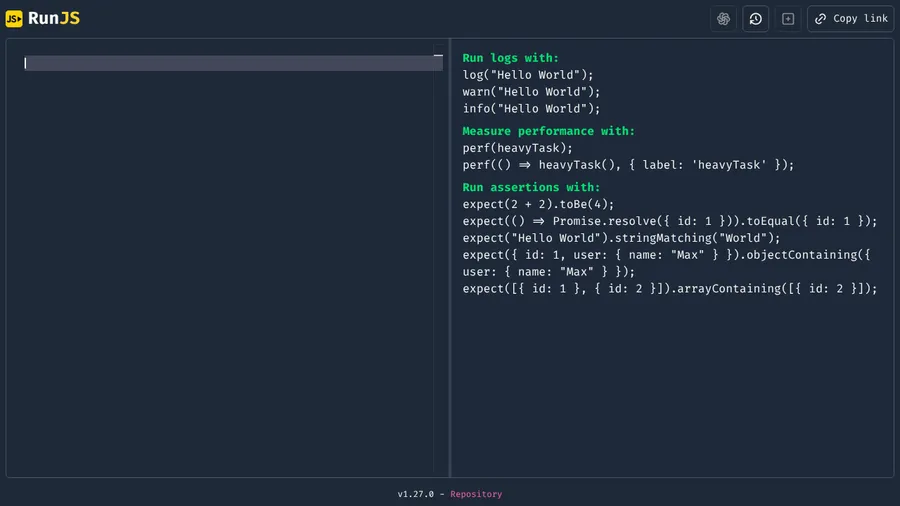Click the log("Hello World"); line

coord(528,75)
